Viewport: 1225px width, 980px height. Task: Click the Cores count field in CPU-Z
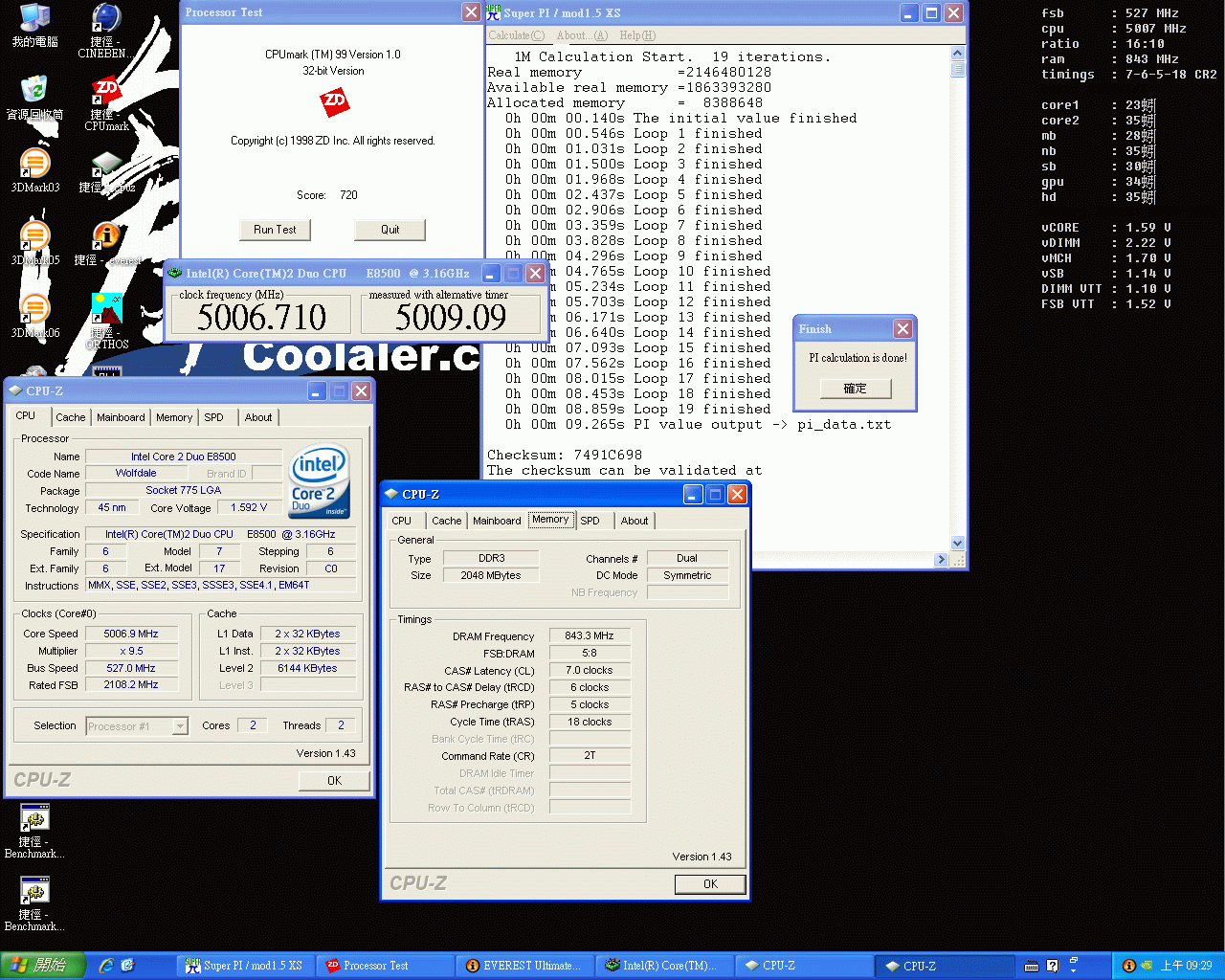253,725
